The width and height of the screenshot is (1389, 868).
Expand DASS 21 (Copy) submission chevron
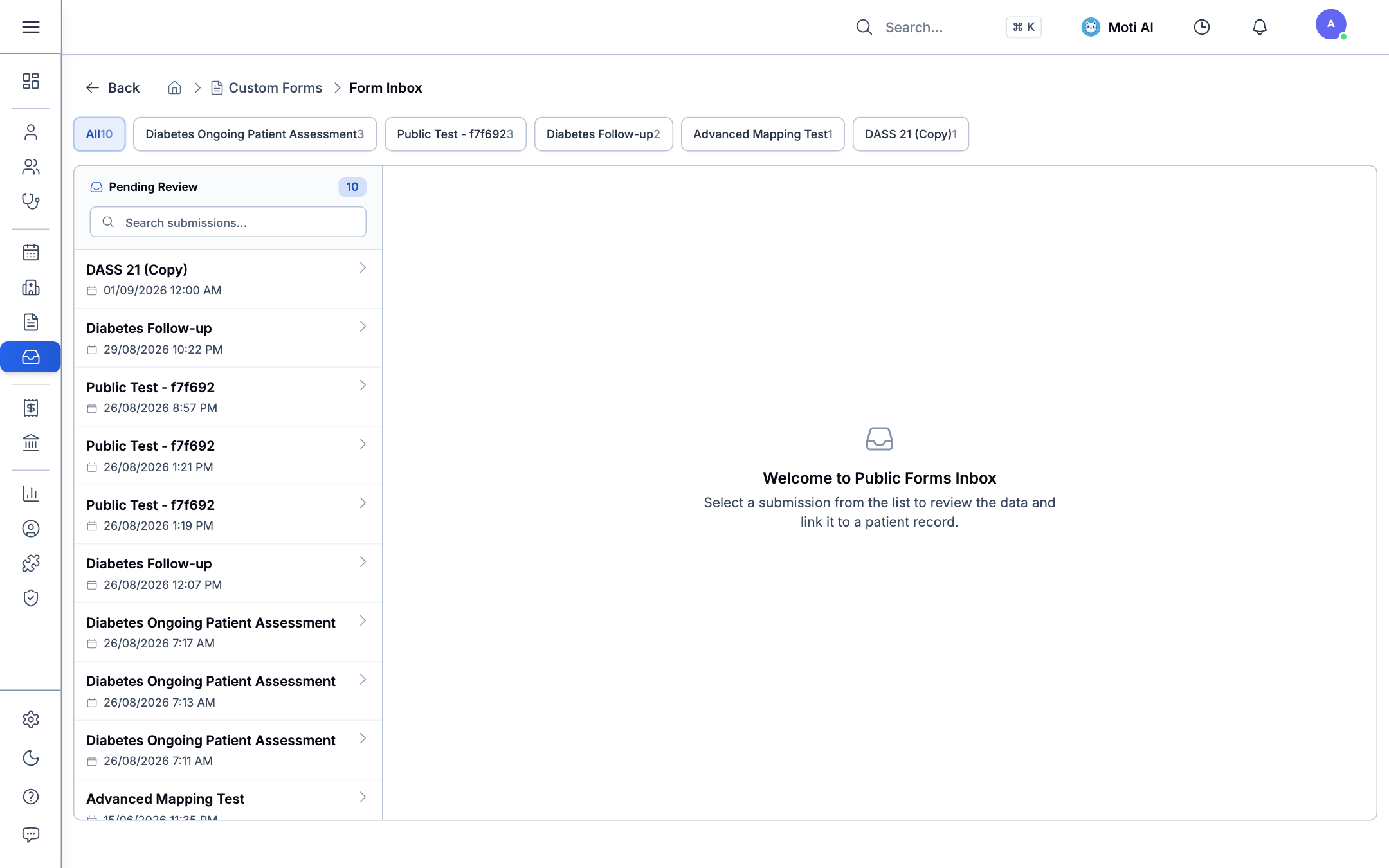pyautogui.click(x=363, y=267)
